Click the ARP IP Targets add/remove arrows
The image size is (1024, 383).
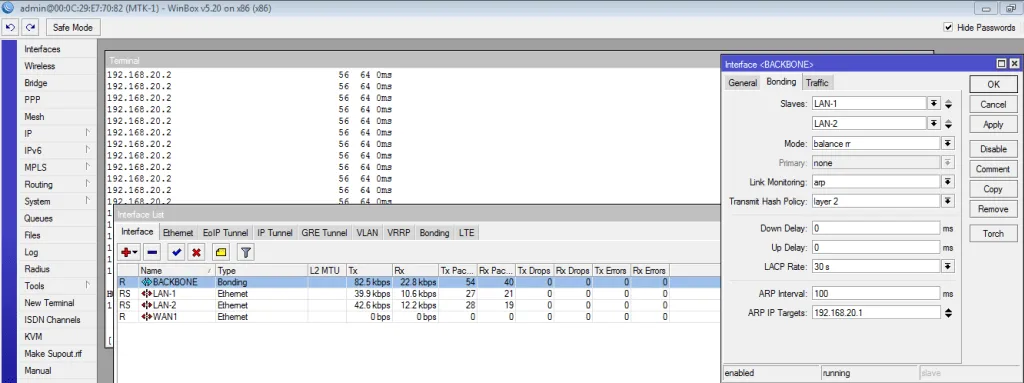pyautogui.click(x=948, y=313)
